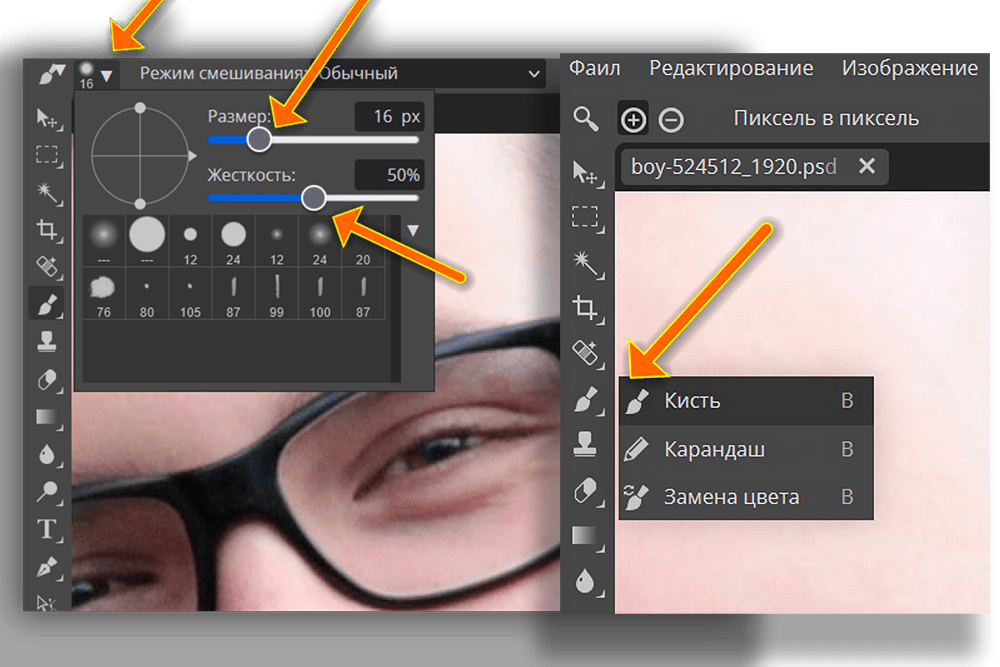Select the soft round 24 brush preset
1000x667 pixels.
click(320, 240)
